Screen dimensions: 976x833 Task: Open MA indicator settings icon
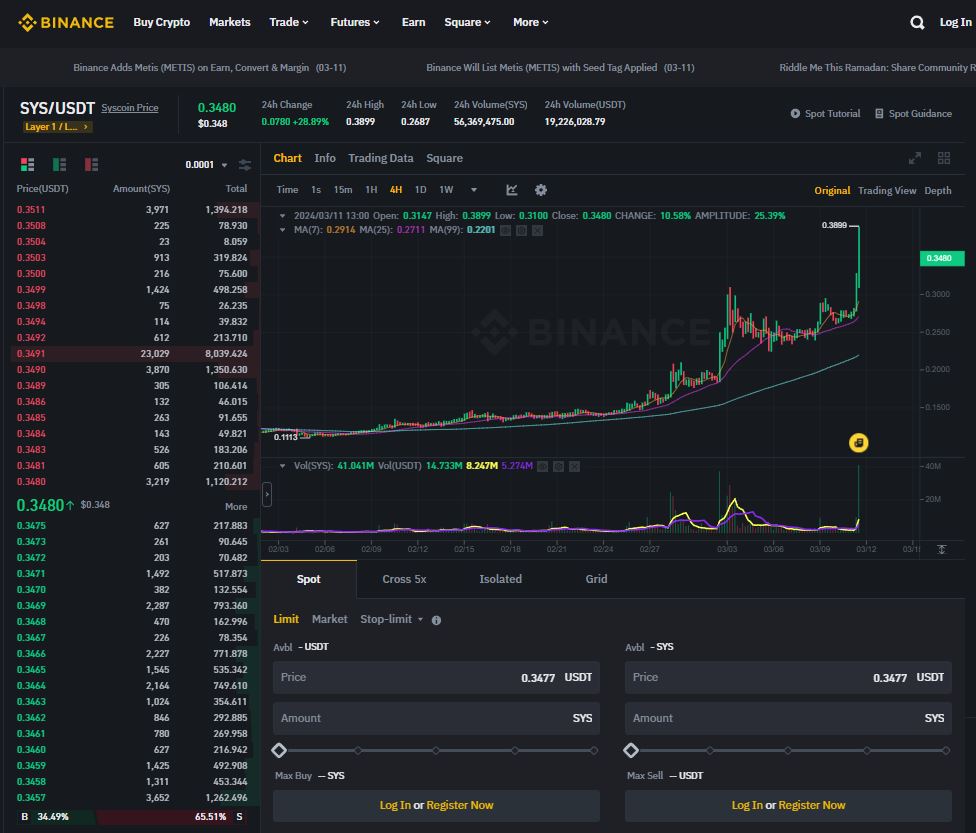tap(522, 230)
